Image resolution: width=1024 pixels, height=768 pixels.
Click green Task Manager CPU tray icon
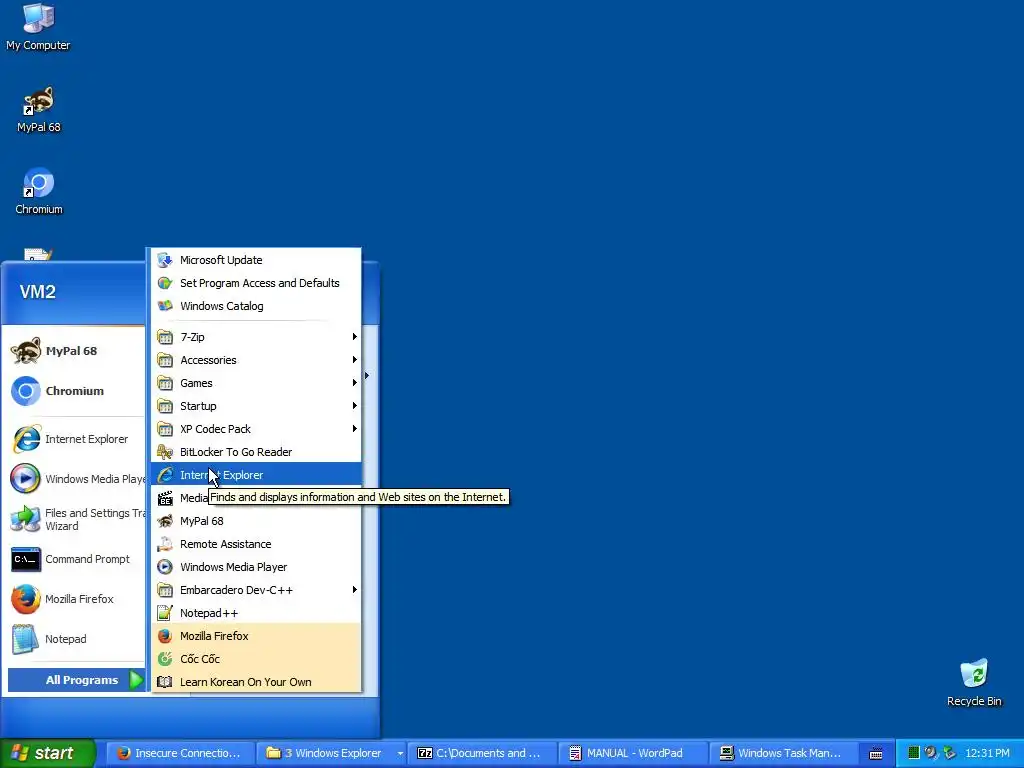click(x=914, y=753)
